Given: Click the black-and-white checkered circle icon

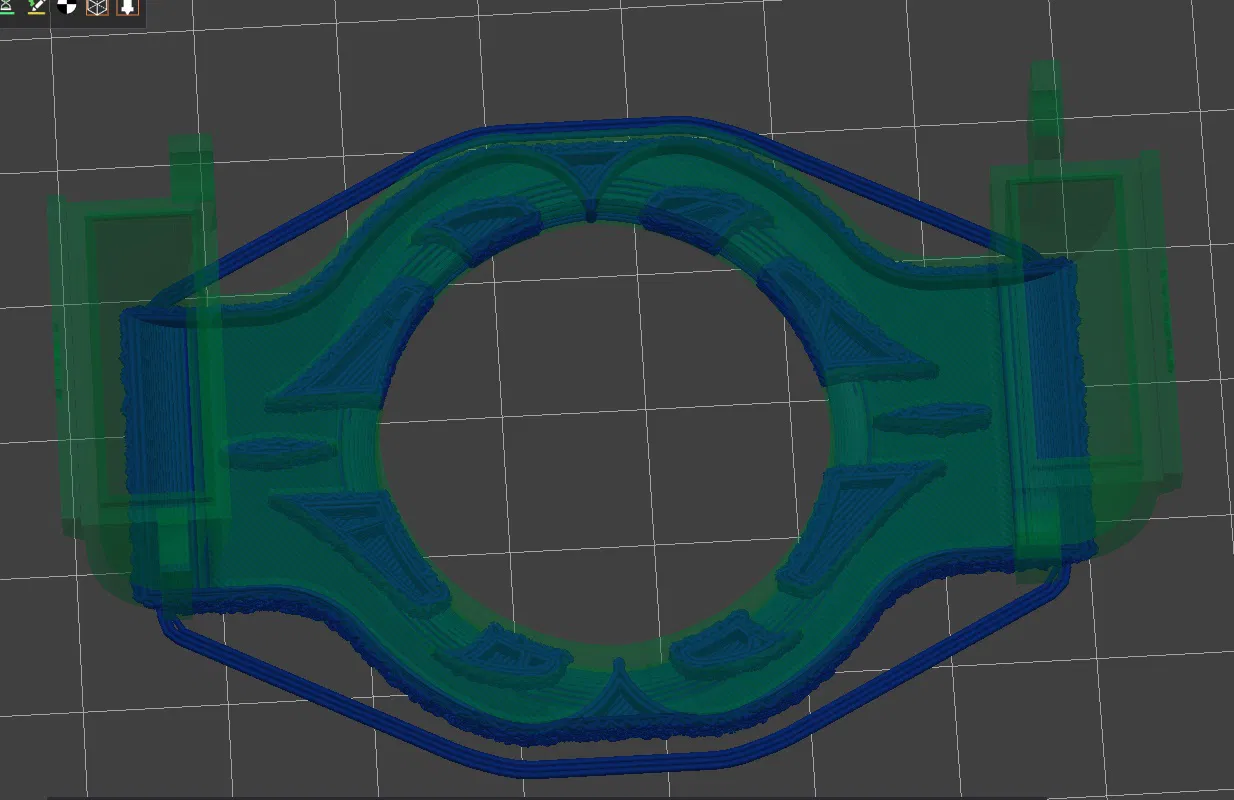Looking at the screenshot, I should click(67, 6).
